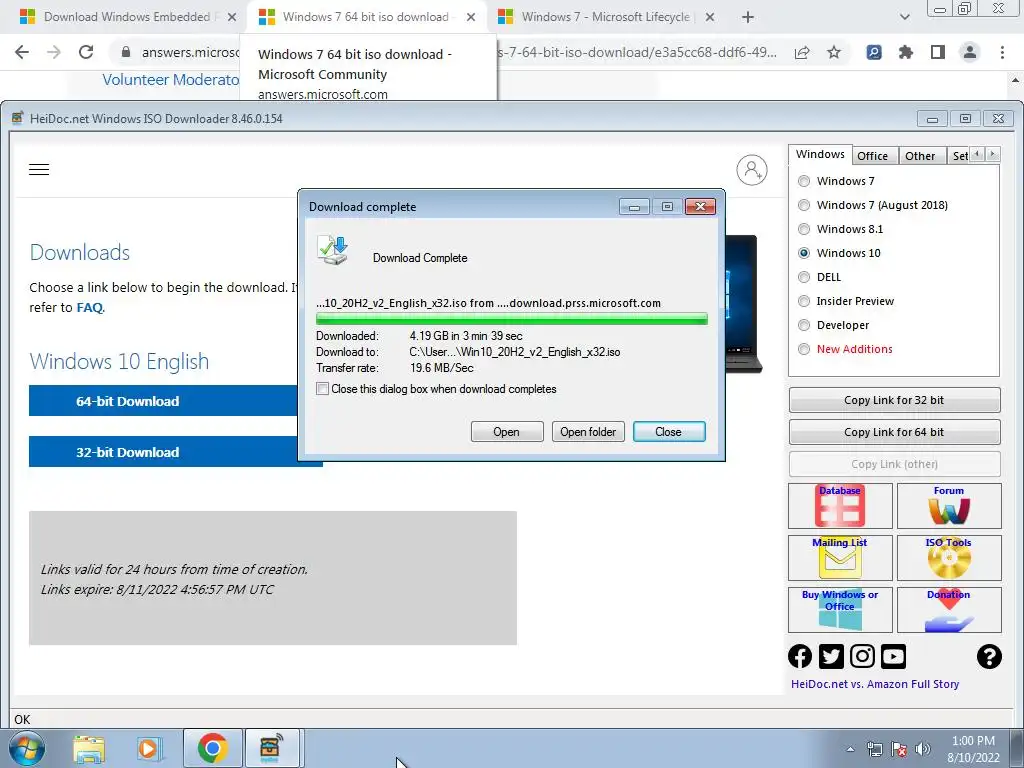The height and width of the screenshot is (768, 1024).
Task: Open the Forum tile
Action: [x=949, y=506]
